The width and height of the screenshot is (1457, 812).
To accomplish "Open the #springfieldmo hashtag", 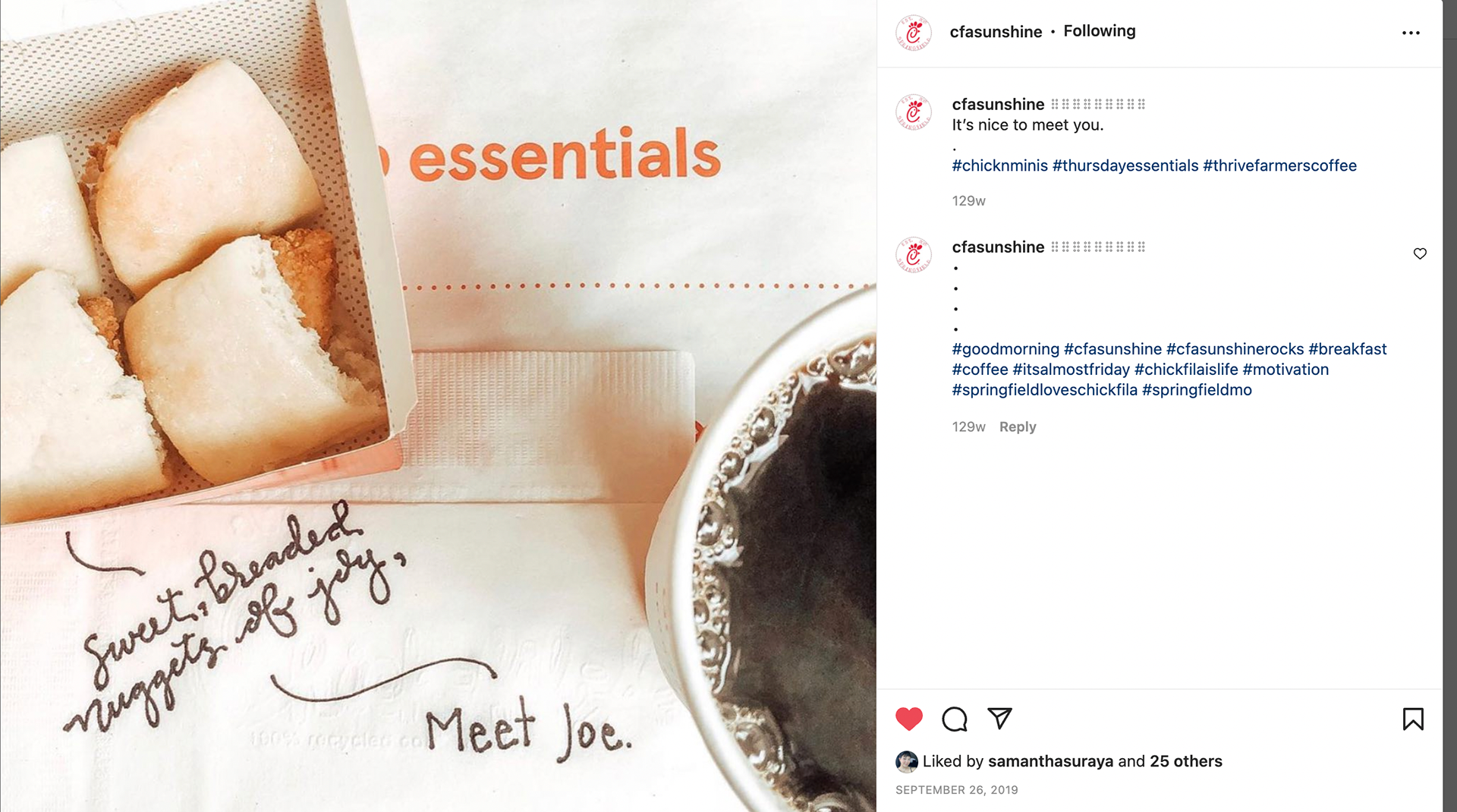I will tap(1197, 390).
